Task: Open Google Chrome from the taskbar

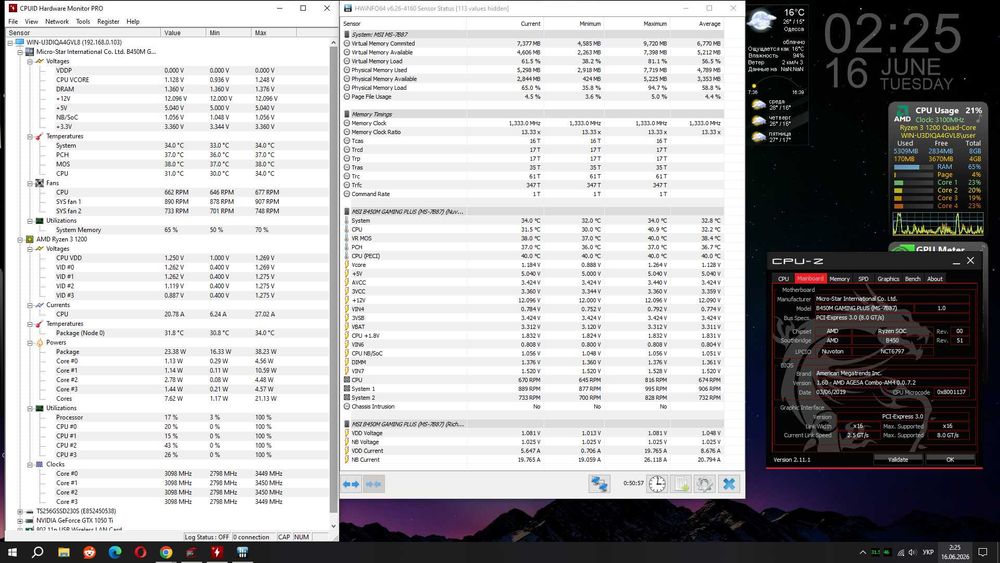Action: point(166,552)
